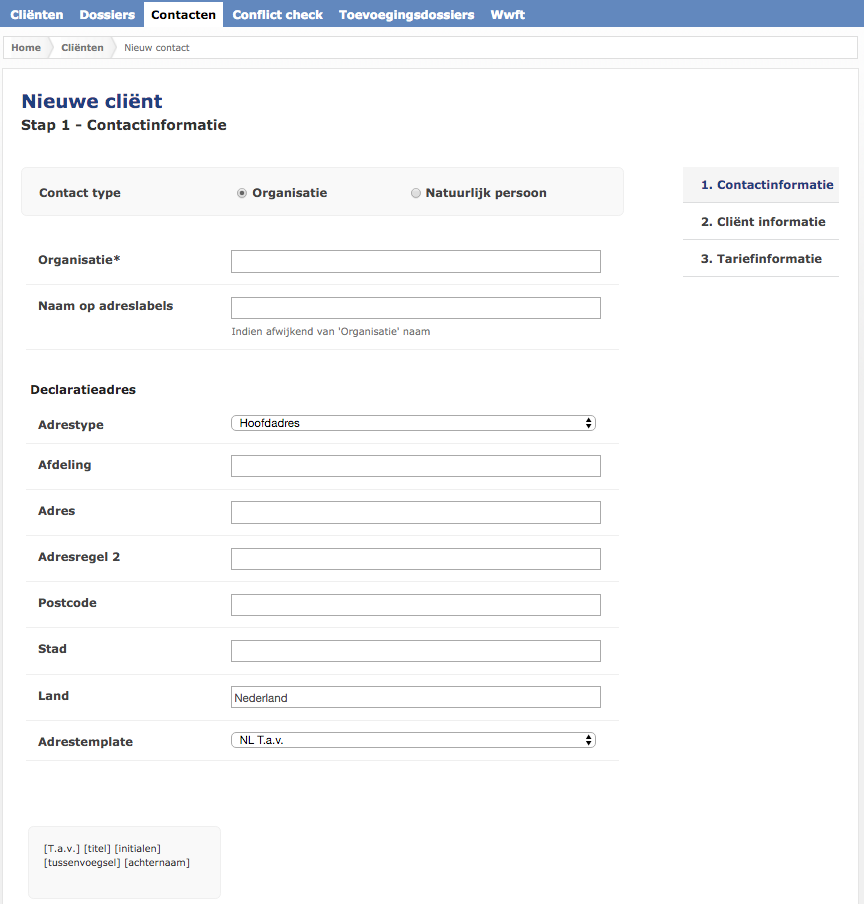
Task: Click the Land field containing Nederland
Action: (x=416, y=697)
